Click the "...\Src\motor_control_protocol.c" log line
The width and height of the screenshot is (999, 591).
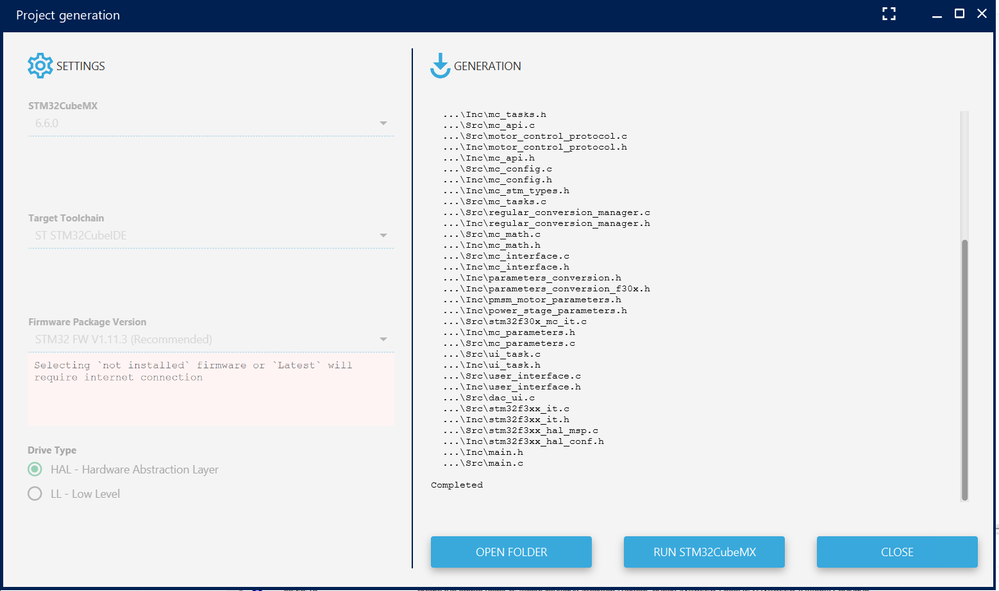[535, 136]
